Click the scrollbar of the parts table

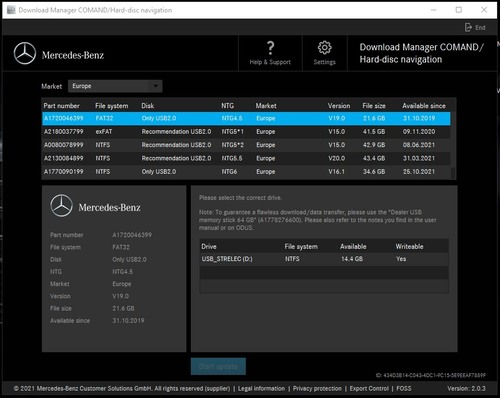[x=453, y=146]
